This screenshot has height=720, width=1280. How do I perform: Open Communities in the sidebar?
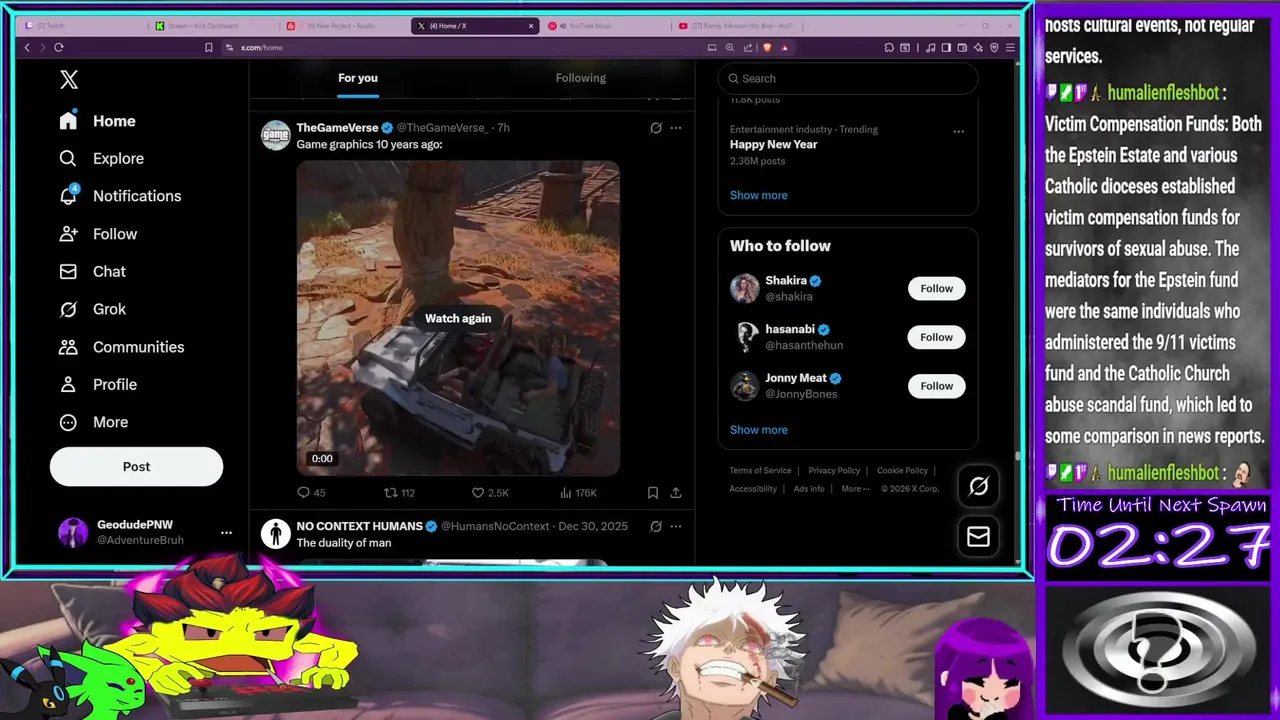click(x=121, y=347)
